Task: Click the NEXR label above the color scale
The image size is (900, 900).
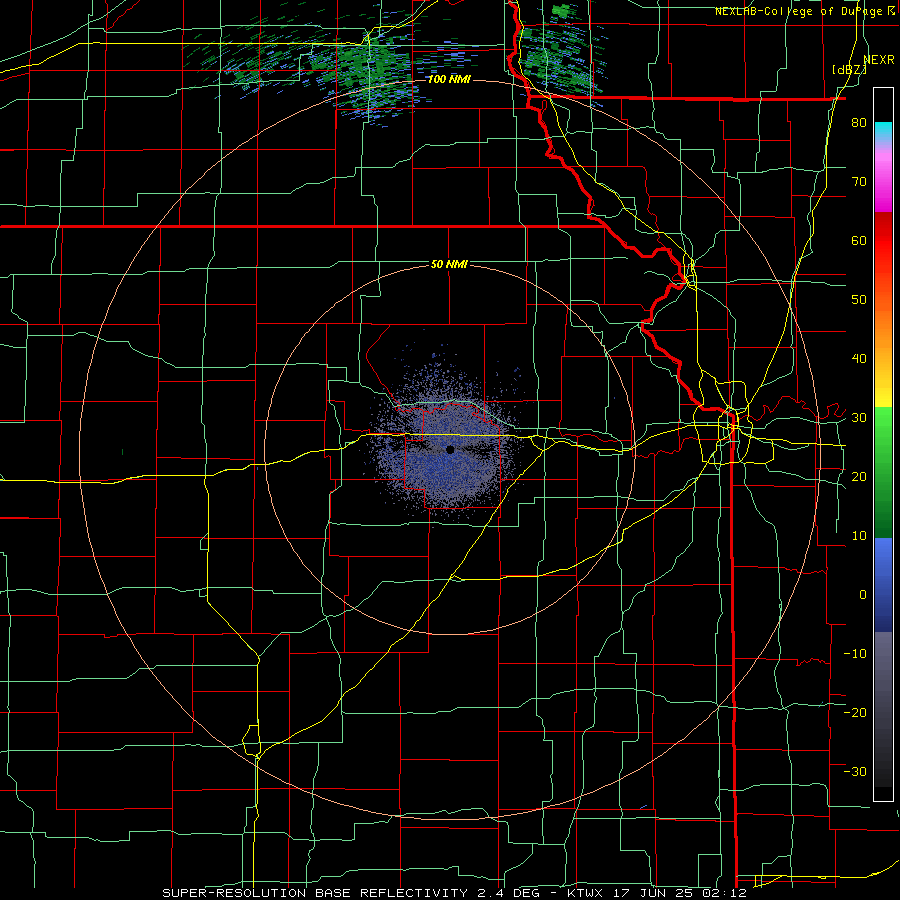Action: tap(878, 60)
